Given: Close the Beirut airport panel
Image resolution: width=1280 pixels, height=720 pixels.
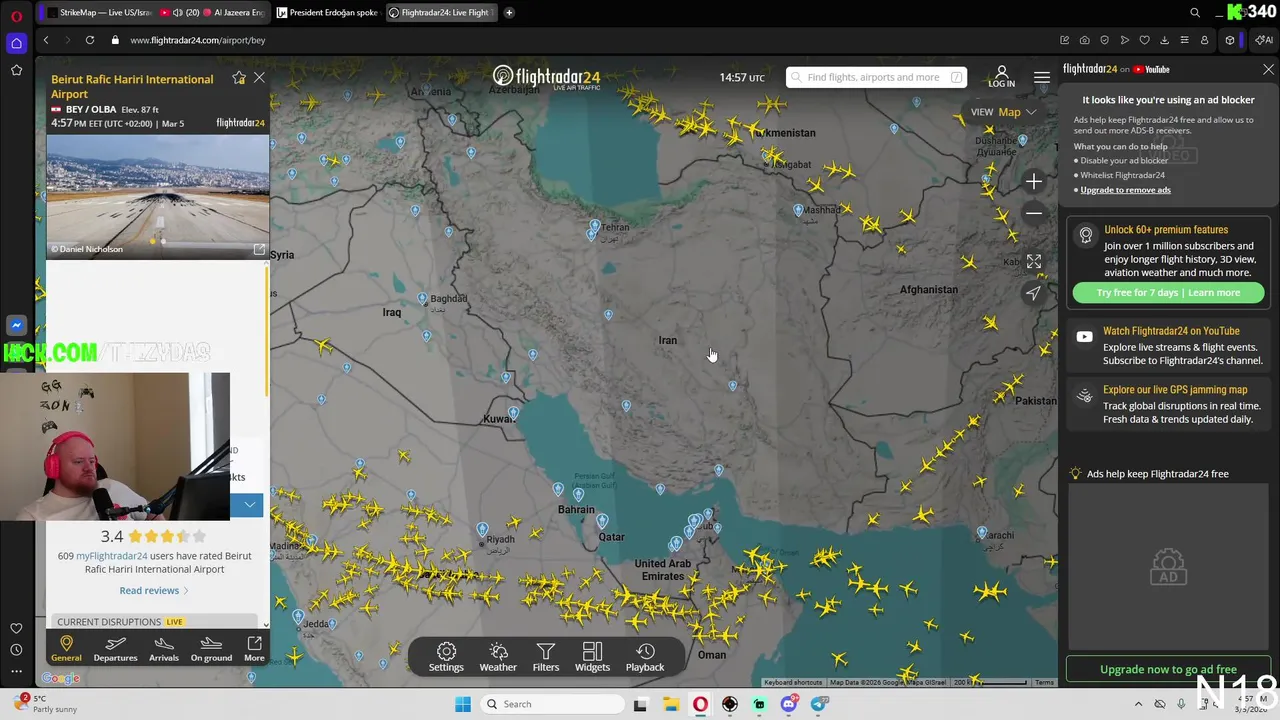Looking at the screenshot, I should coord(259,77).
